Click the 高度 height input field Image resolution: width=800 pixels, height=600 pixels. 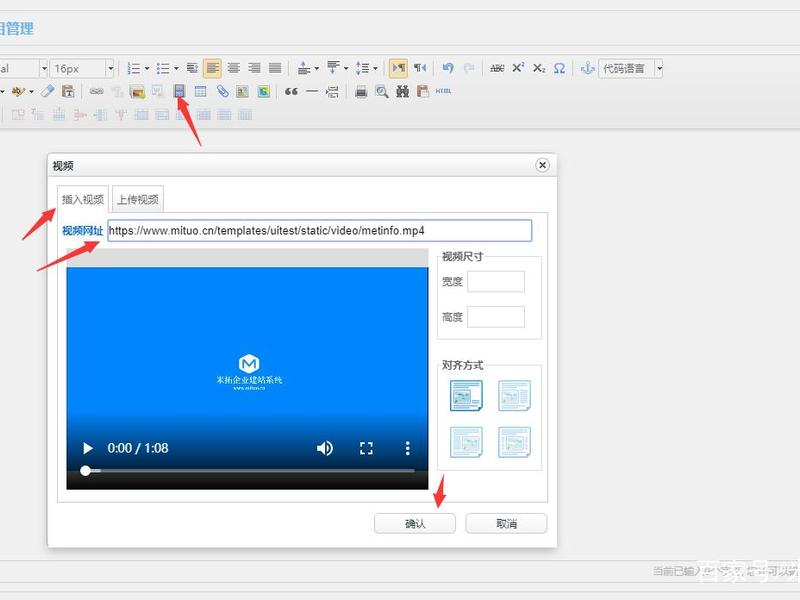[496, 317]
